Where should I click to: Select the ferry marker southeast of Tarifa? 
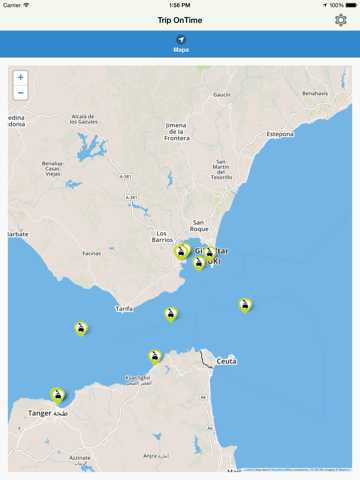pyautogui.click(x=171, y=314)
